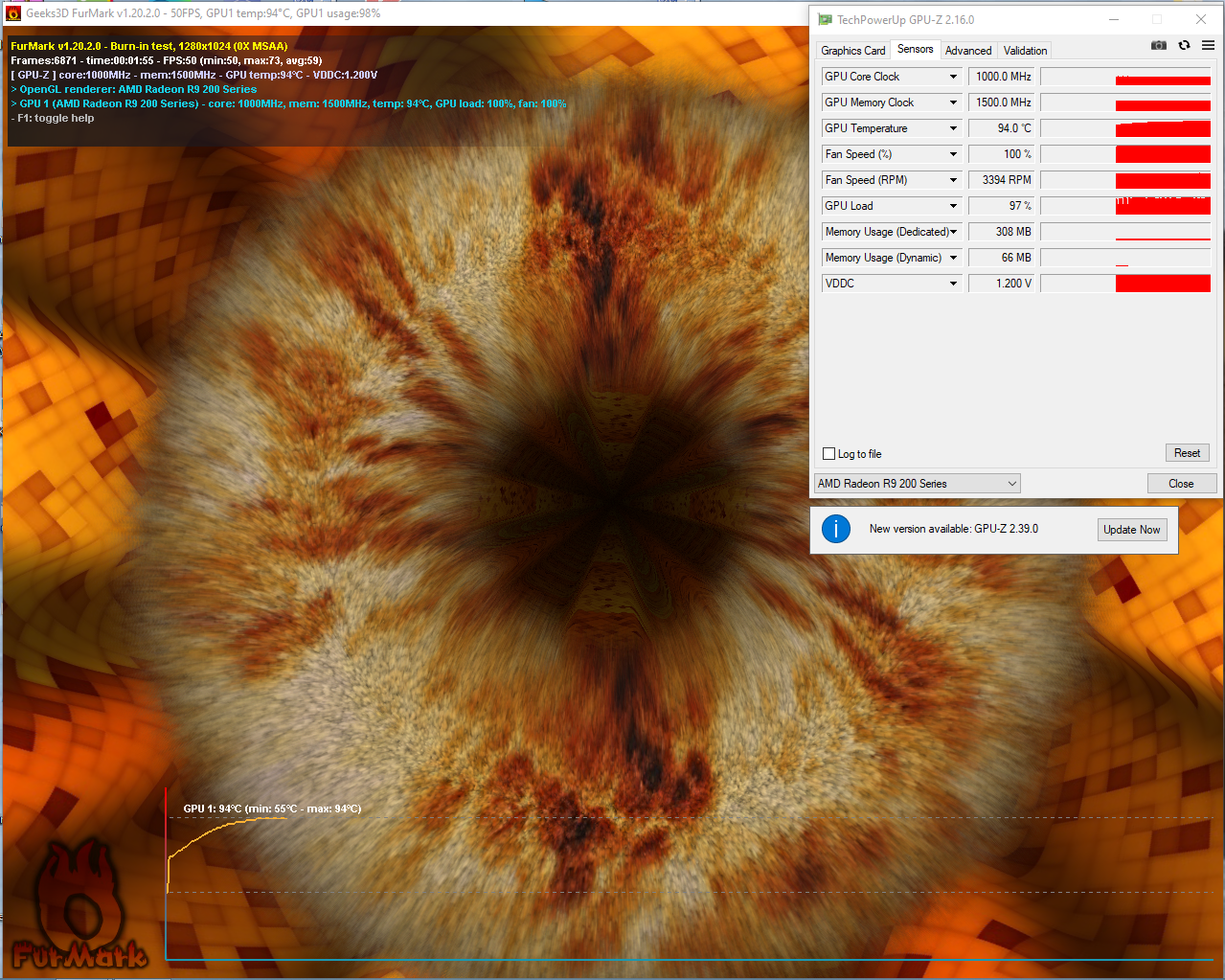The image size is (1225, 980).
Task: Open the Validation tab
Action: (x=1025, y=51)
